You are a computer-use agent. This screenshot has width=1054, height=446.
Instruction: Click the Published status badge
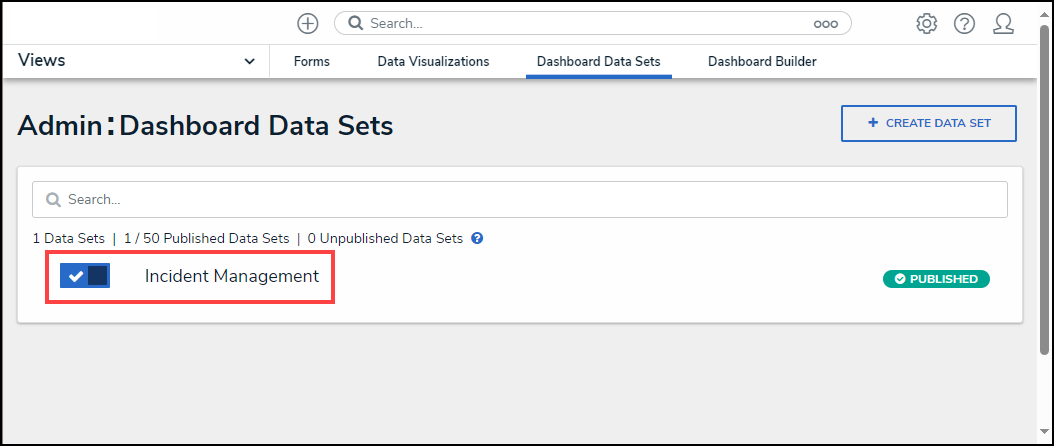click(936, 279)
